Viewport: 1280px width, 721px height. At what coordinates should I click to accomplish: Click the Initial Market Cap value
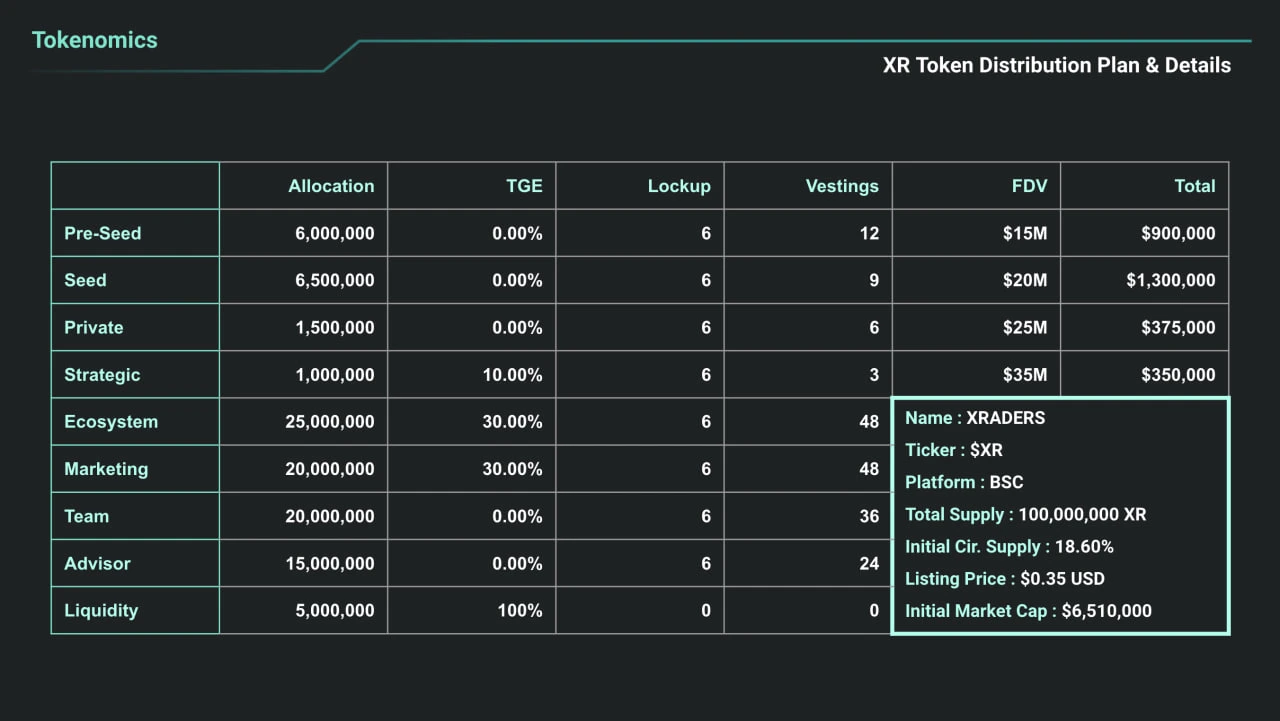tap(1106, 611)
